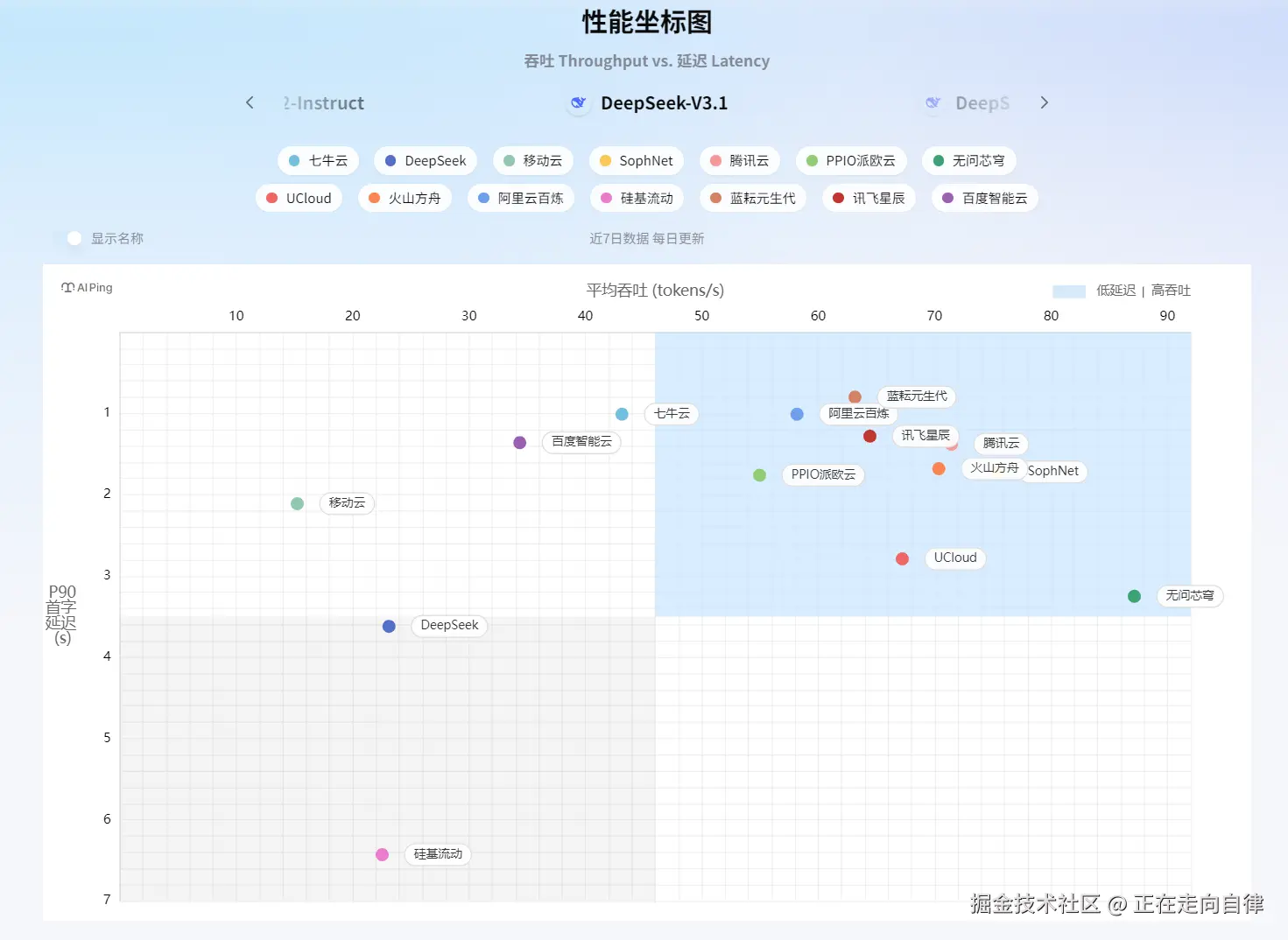Click the 移动云 chart label
The image size is (1288, 940).
[347, 503]
